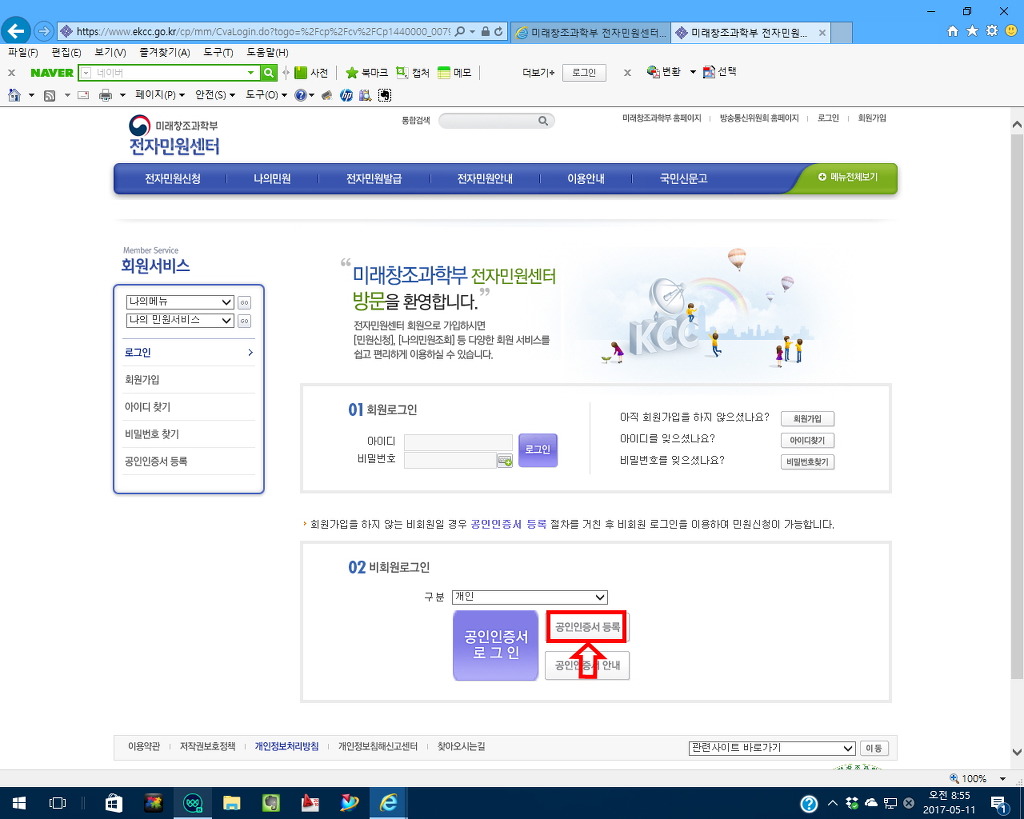
Task: Click 비밀번호 찾기 in the sidebar
Action: tap(152, 434)
